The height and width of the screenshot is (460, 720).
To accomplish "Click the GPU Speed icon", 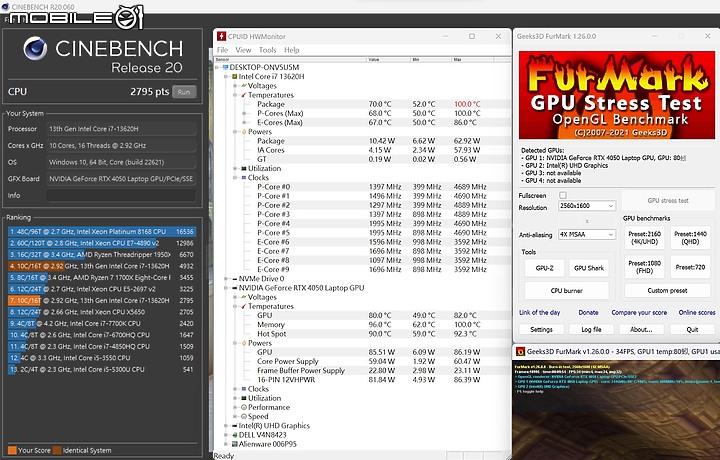I will click(x=243, y=416).
